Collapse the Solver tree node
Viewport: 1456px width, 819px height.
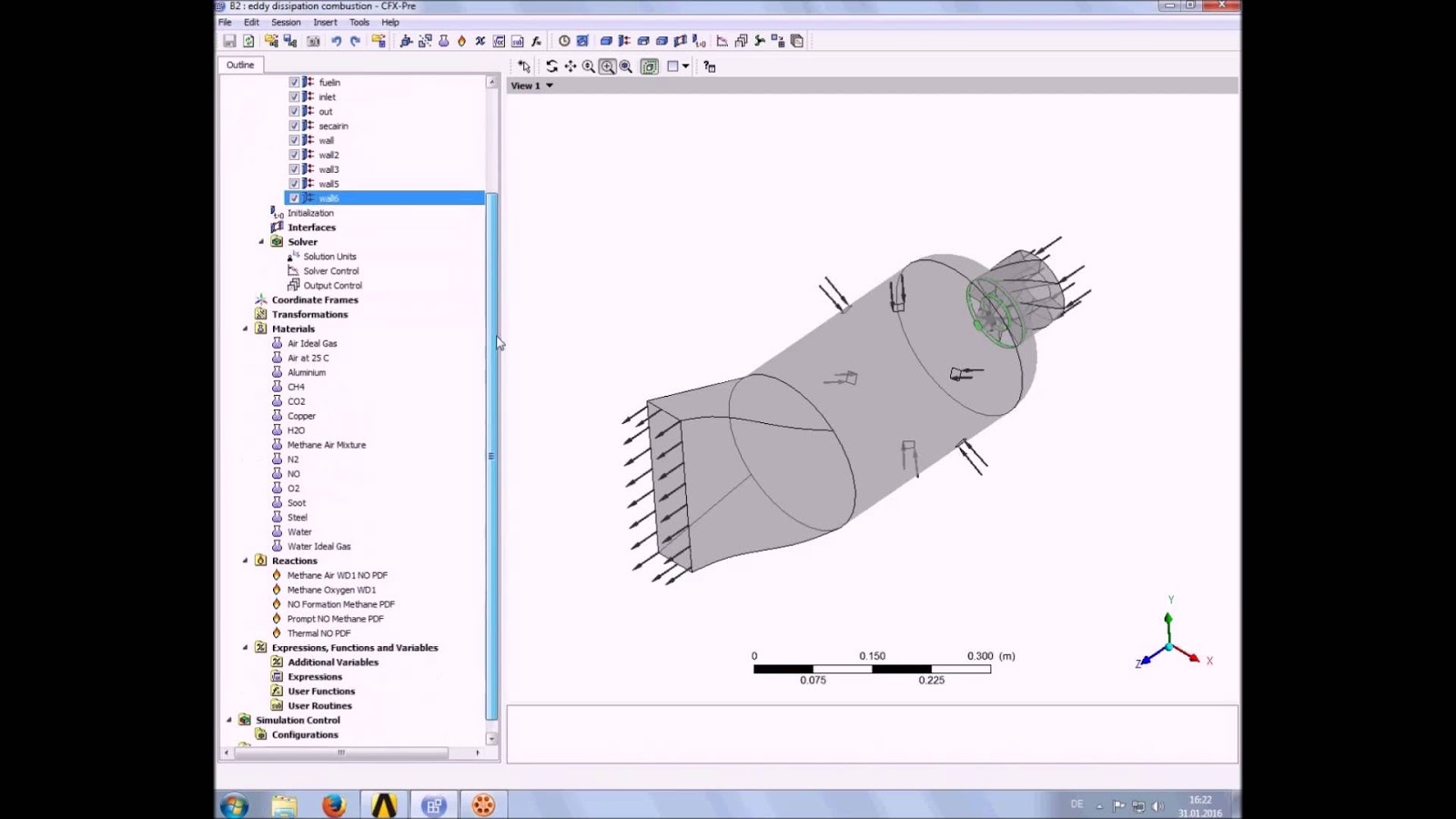pos(261,242)
